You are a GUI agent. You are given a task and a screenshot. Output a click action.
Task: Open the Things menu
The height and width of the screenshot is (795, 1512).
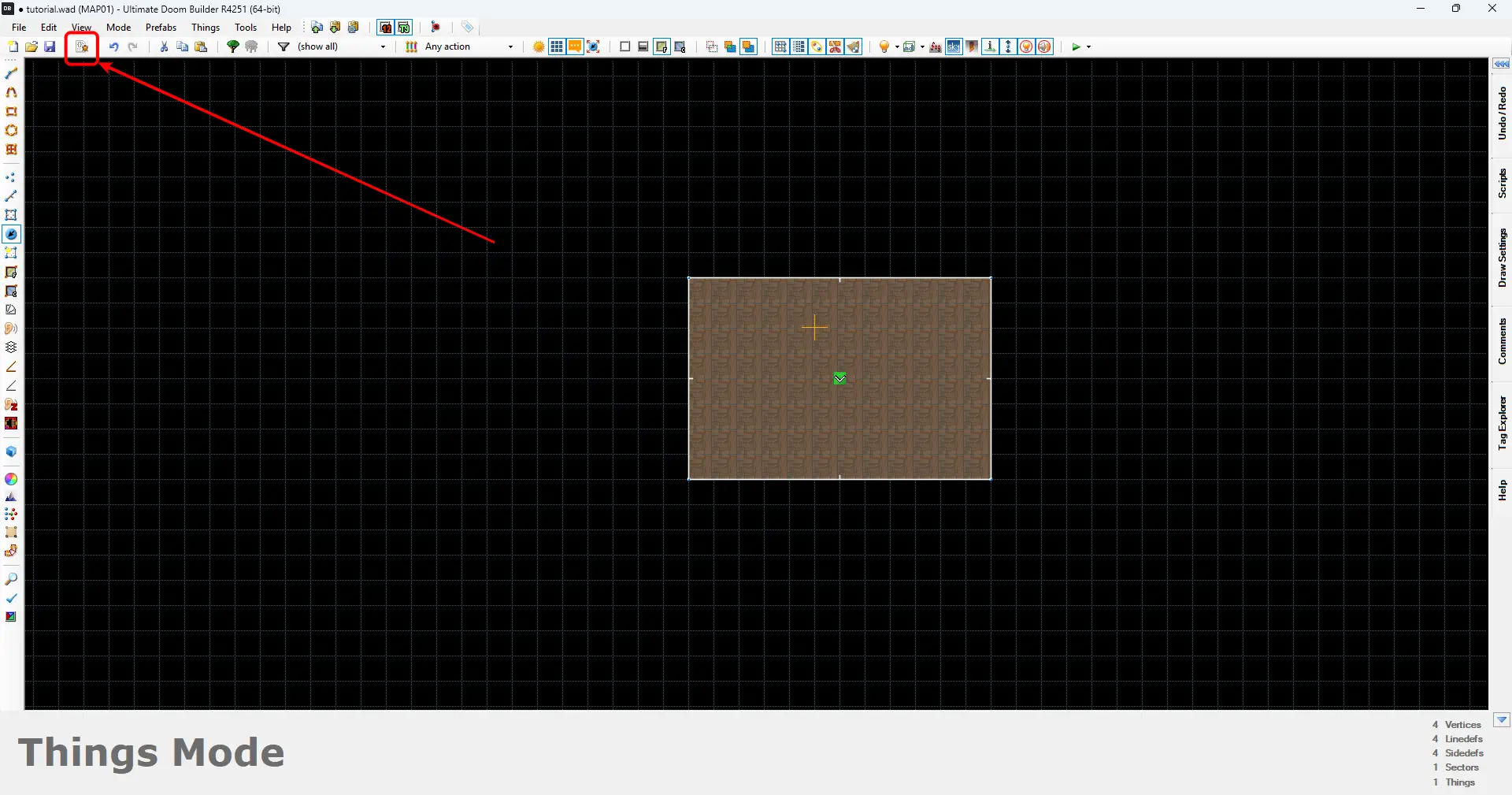[206, 28]
